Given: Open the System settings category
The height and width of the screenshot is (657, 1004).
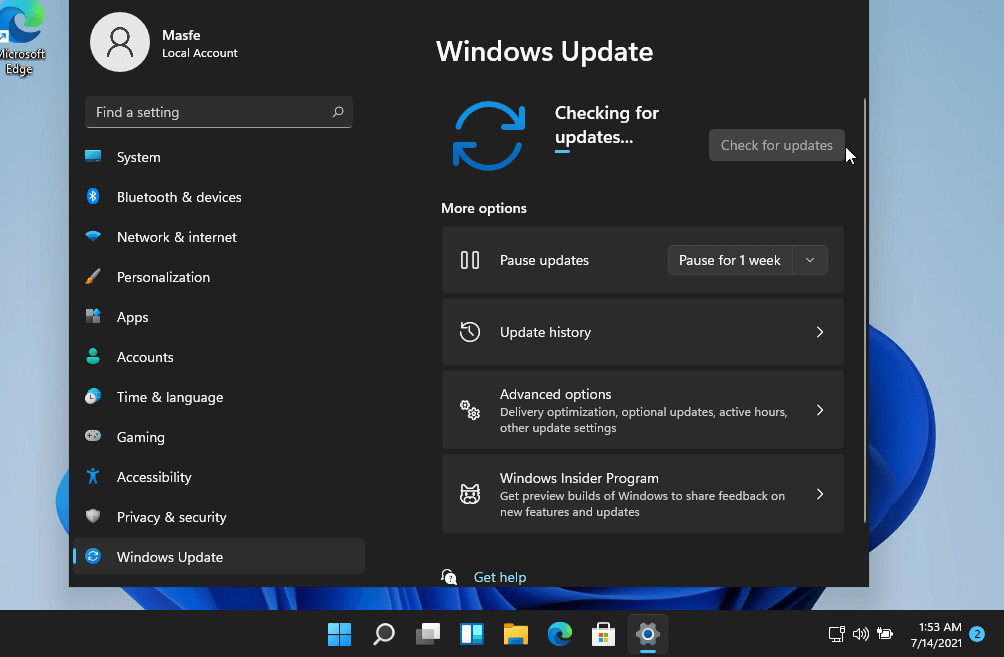Looking at the screenshot, I should click(x=218, y=157).
